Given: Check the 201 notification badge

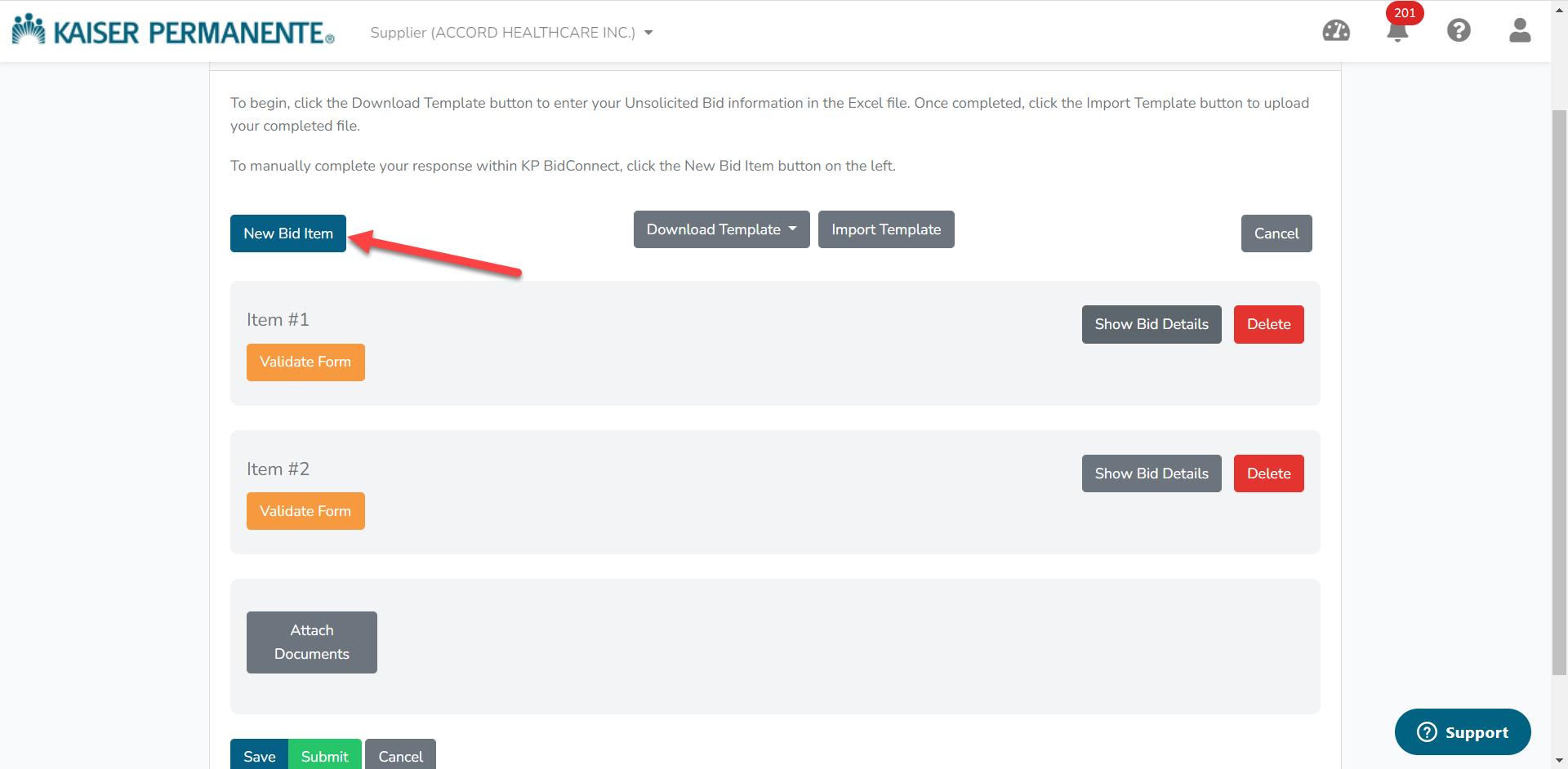Looking at the screenshot, I should point(1405,13).
